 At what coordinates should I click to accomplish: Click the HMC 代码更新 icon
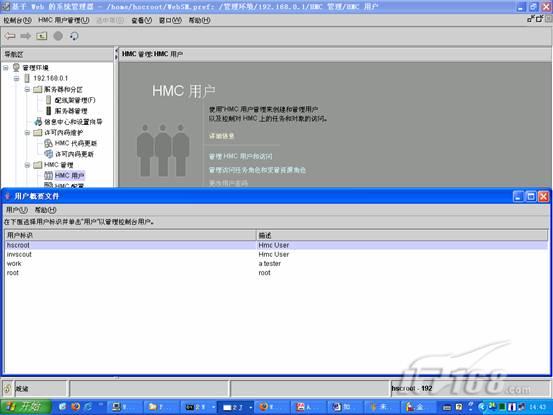click(x=48, y=143)
